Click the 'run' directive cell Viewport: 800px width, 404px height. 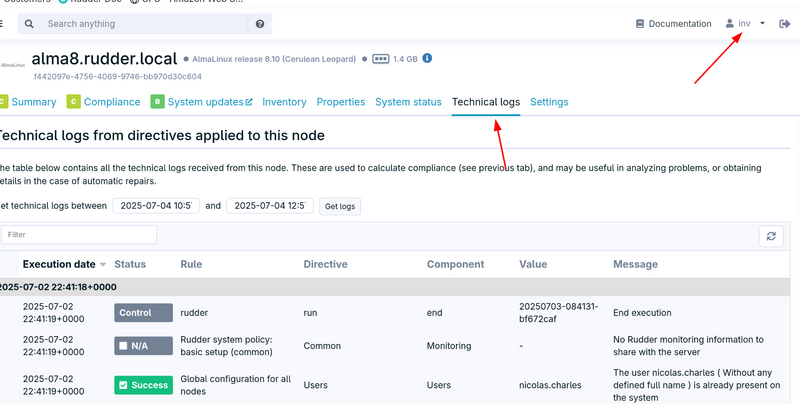click(310, 313)
